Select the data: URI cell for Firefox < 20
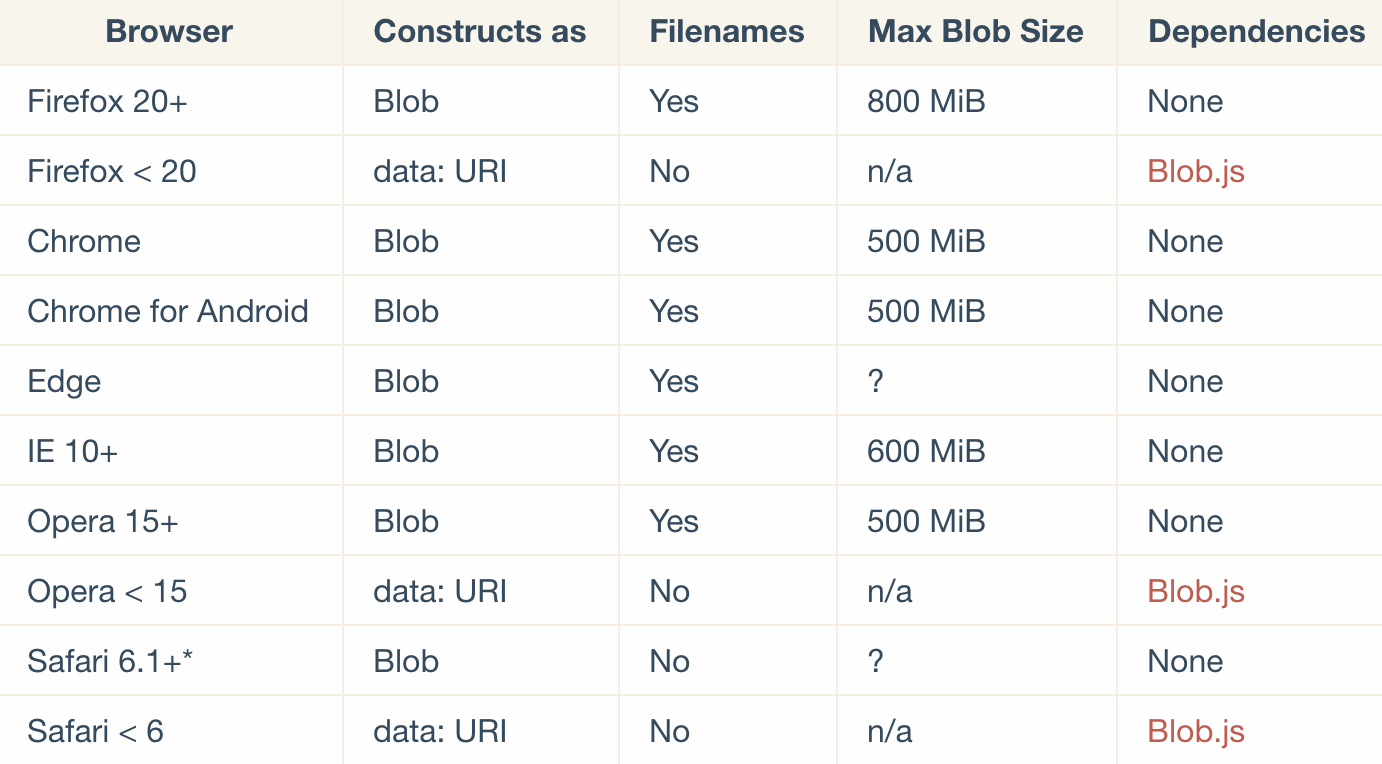The image size is (1382, 764). pyautogui.click(x=440, y=172)
